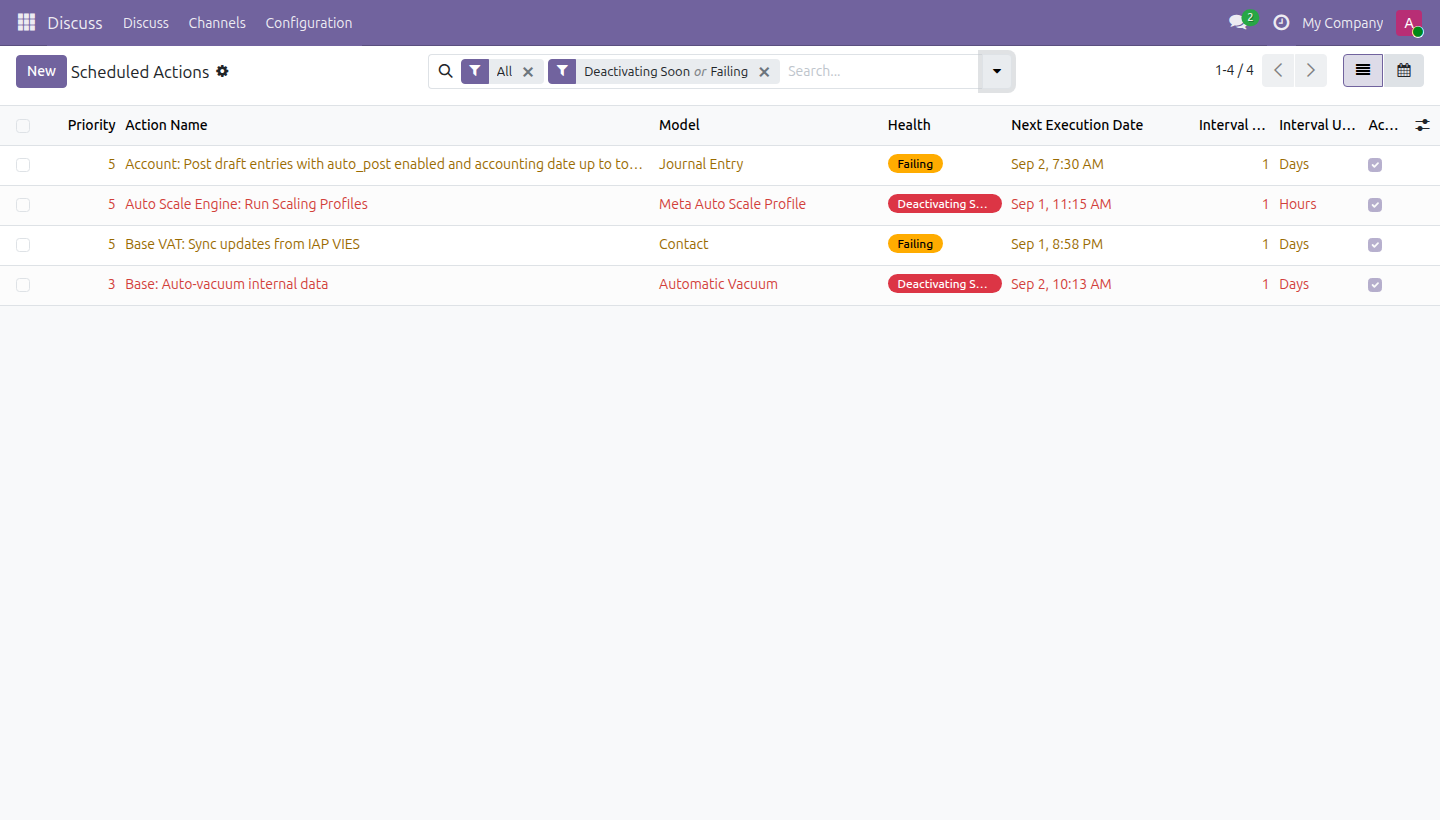Toggle Active for Automatic Vacuum row
Image resolution: width=1440 pixels, height=820 pixels.
tap(1375, 285)
